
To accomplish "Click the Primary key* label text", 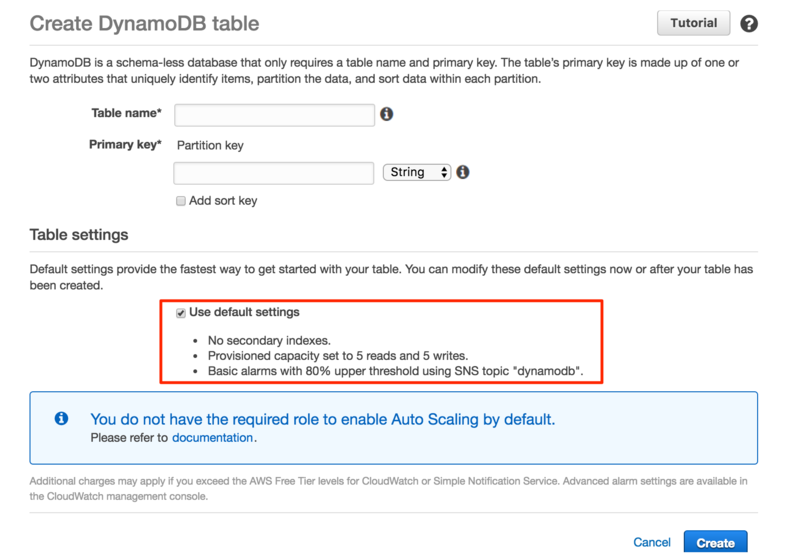I will [x=125, y=145].
